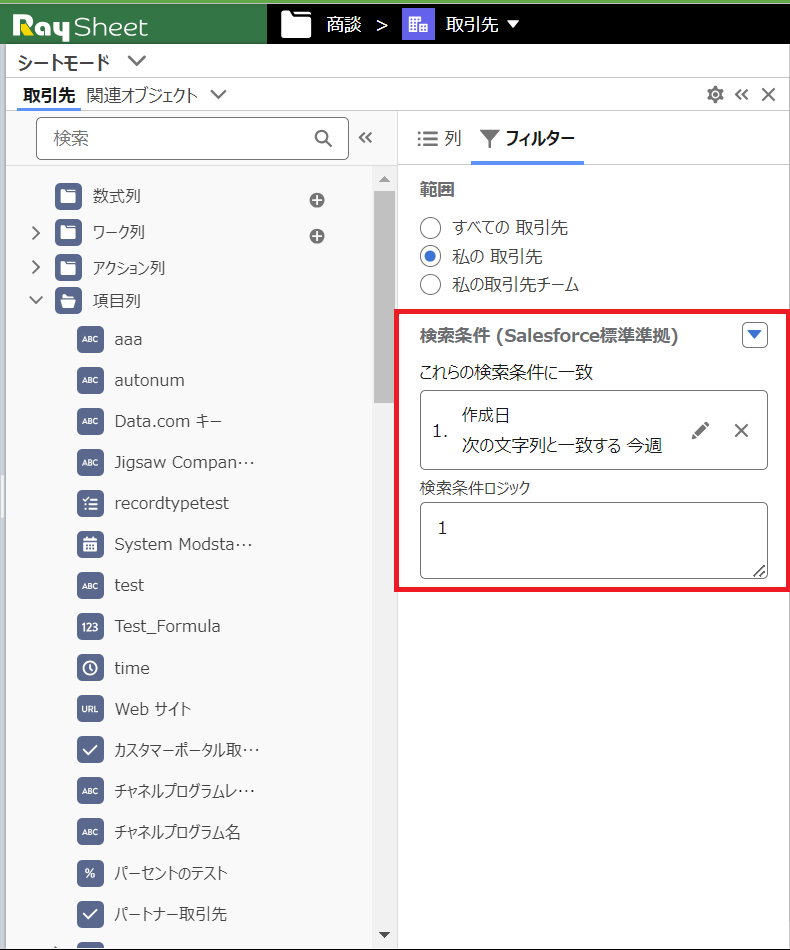The width and height of the screenshot is (790, 950).
Task: Click the アクション列 label
Action: pyautogui.click(x=128, y=268)
